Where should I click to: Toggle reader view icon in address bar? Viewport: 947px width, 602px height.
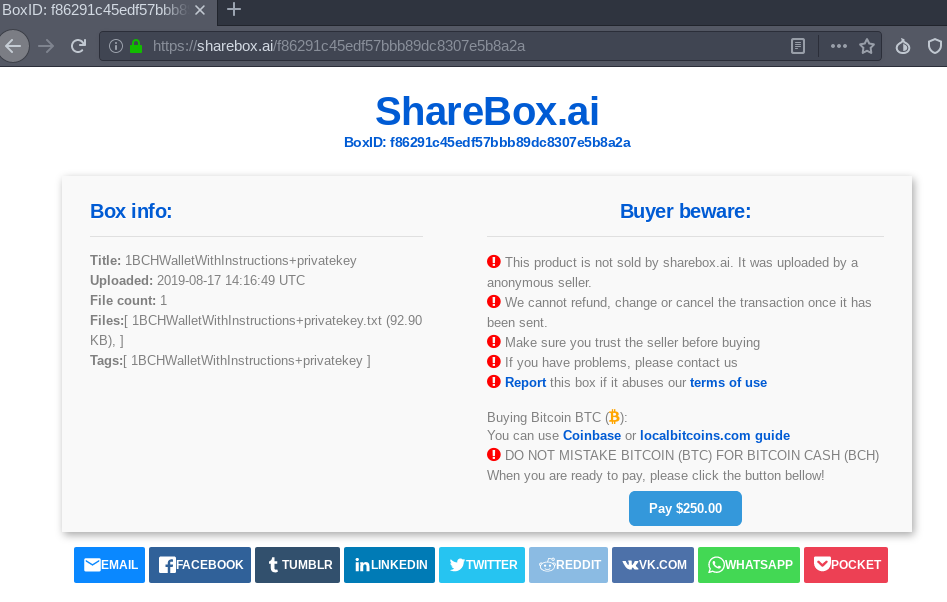pos(798,46)
